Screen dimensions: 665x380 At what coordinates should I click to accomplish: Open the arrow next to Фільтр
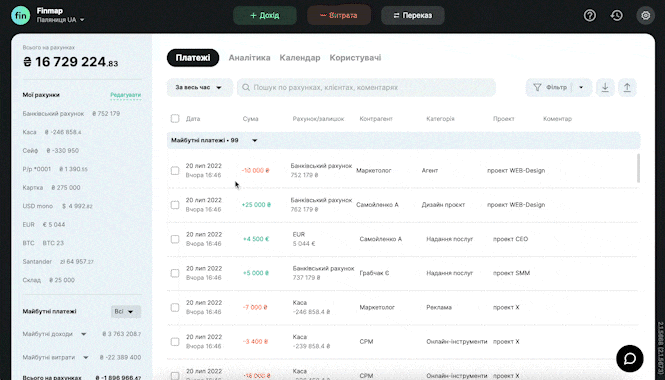[x=581, y=87]
